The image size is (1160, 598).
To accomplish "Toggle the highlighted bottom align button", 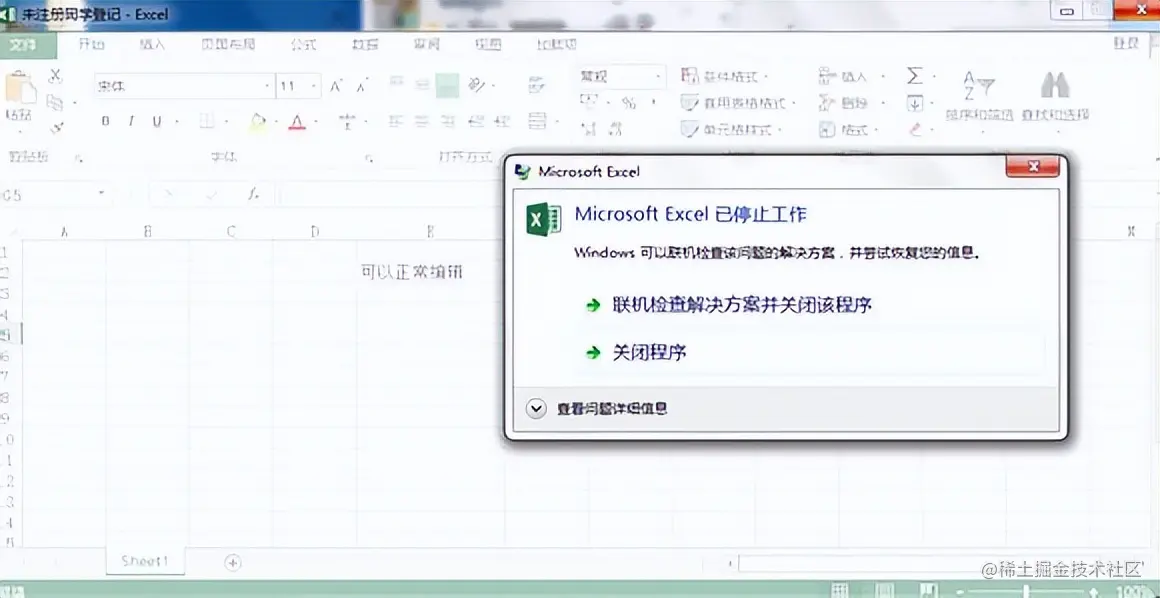I will click(x=448, y=85).
